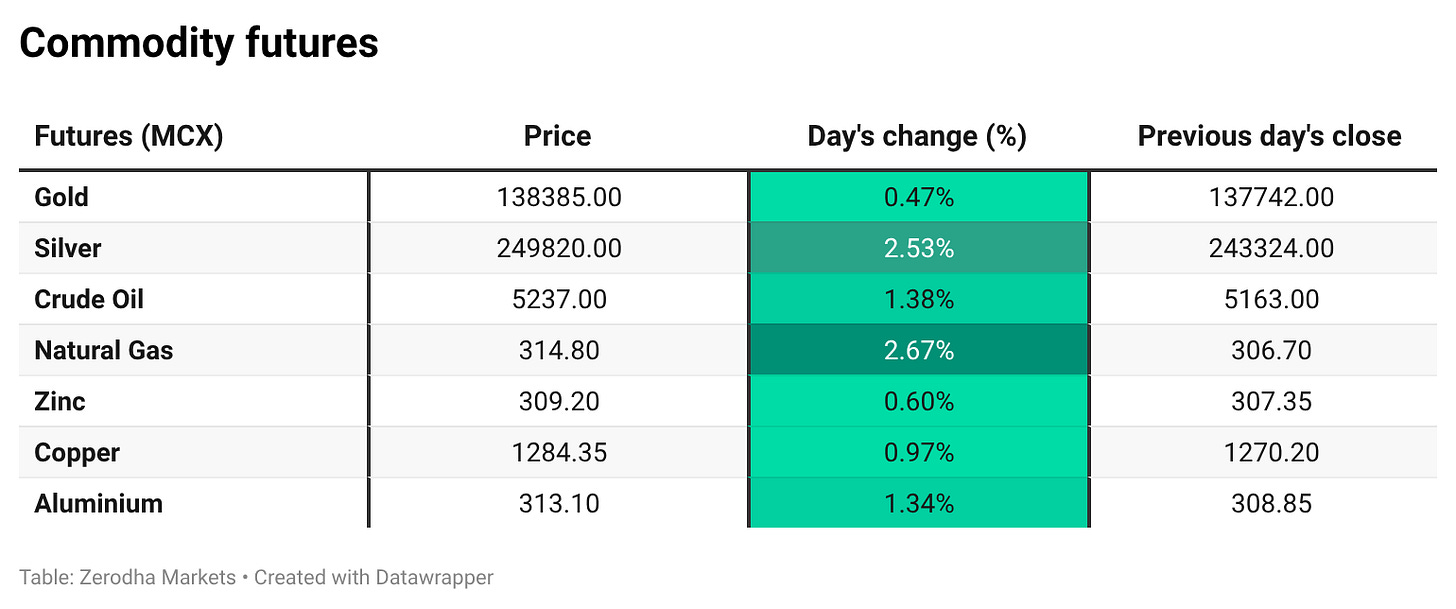The image size is (1456, 609).
Task: Select the Zinc row label
Action: point(60,401)
